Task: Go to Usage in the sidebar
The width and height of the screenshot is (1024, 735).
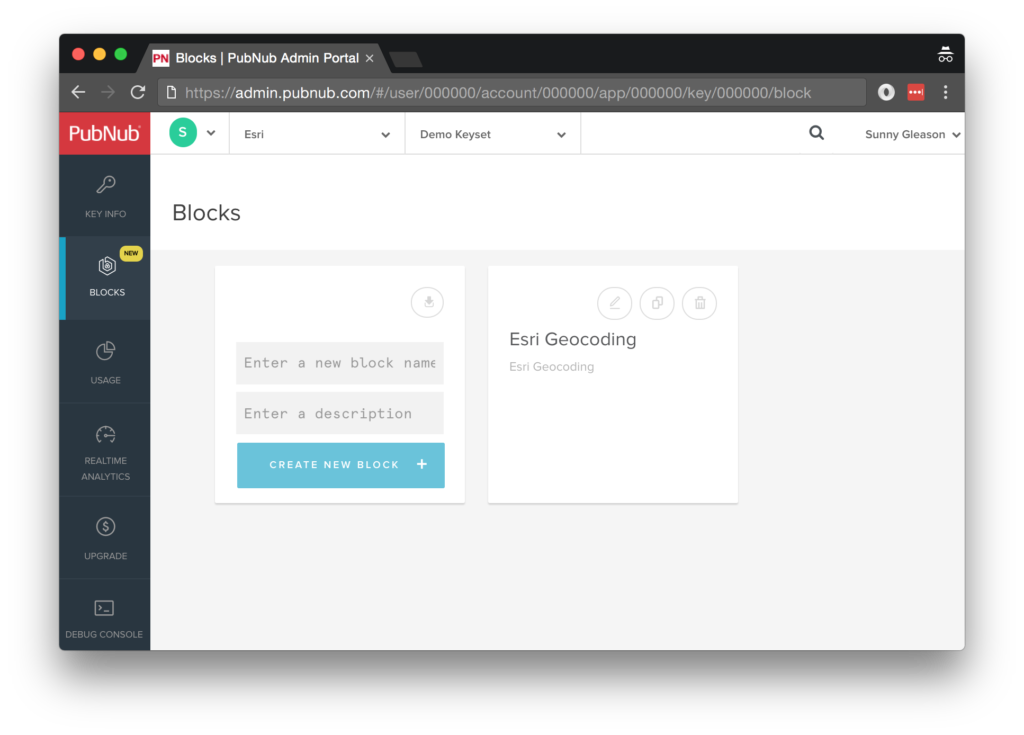Action: (x=105, y=362)
